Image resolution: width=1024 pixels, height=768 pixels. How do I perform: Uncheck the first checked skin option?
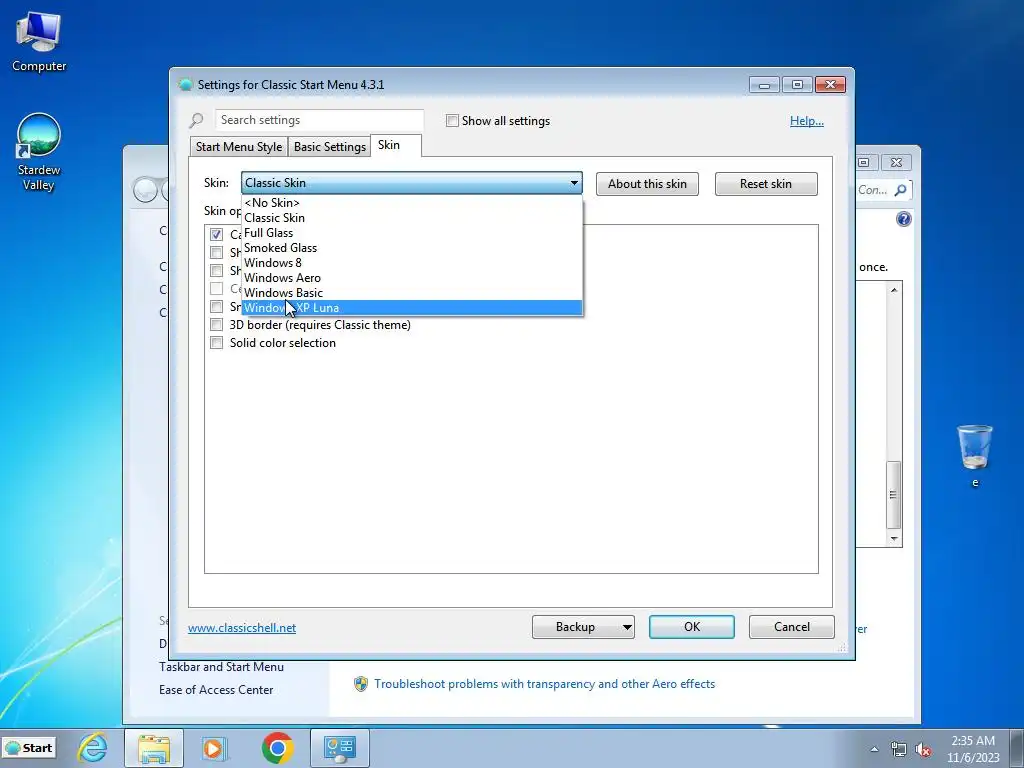click(x=216, y=234)
